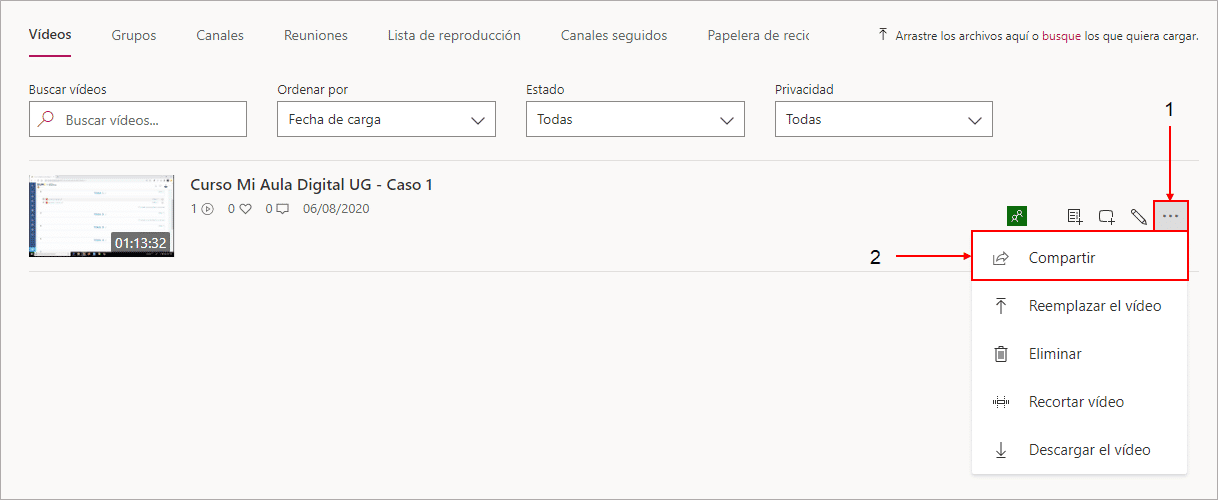Click the busque upload link
1218x500 pixels.
point(1063,35)
